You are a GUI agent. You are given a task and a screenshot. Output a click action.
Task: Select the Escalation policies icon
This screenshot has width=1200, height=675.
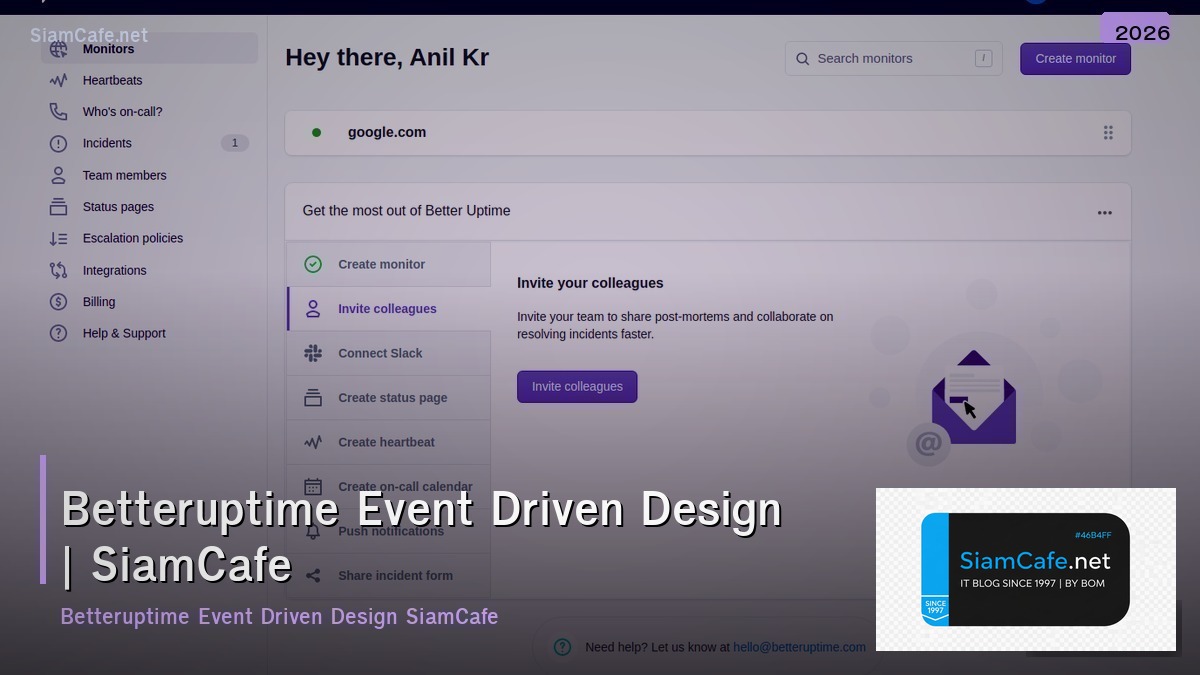coord(60,238)
